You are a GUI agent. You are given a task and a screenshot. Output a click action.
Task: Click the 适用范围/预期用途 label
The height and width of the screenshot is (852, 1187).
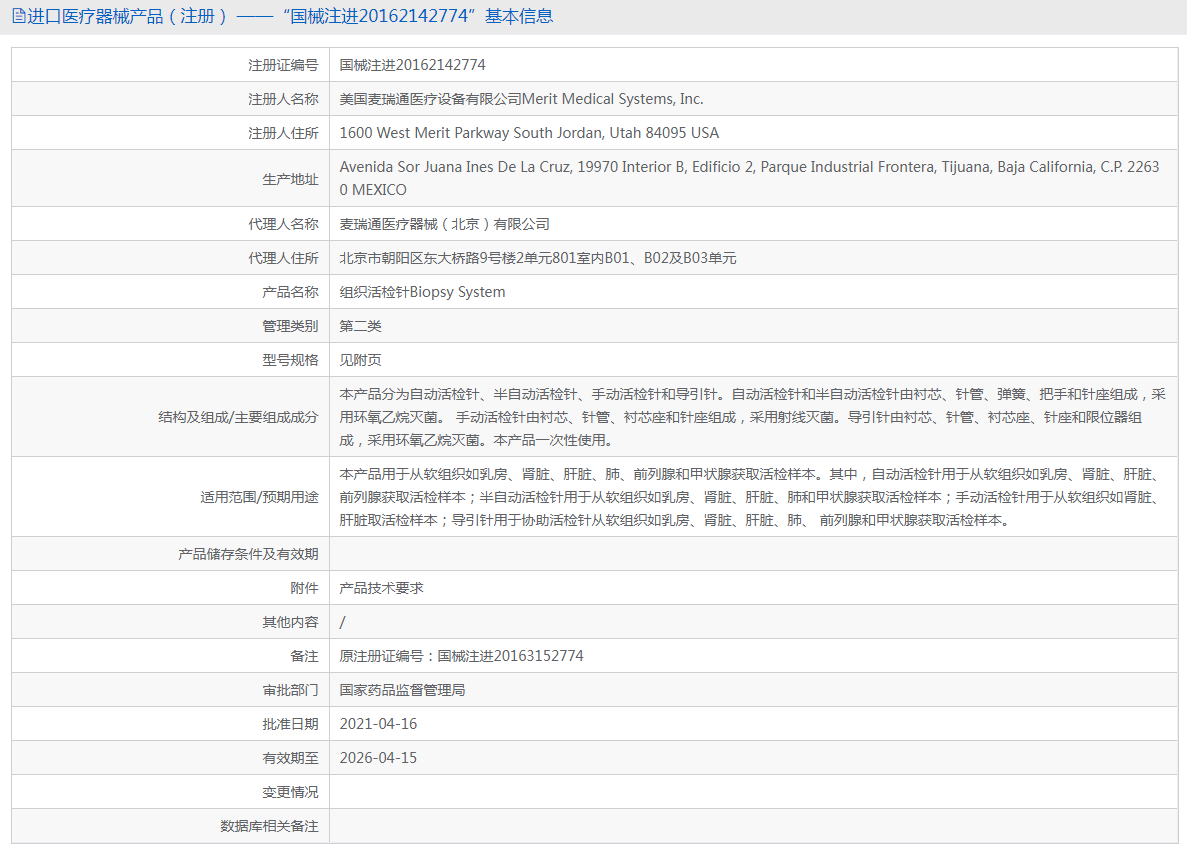coord(259,498)
